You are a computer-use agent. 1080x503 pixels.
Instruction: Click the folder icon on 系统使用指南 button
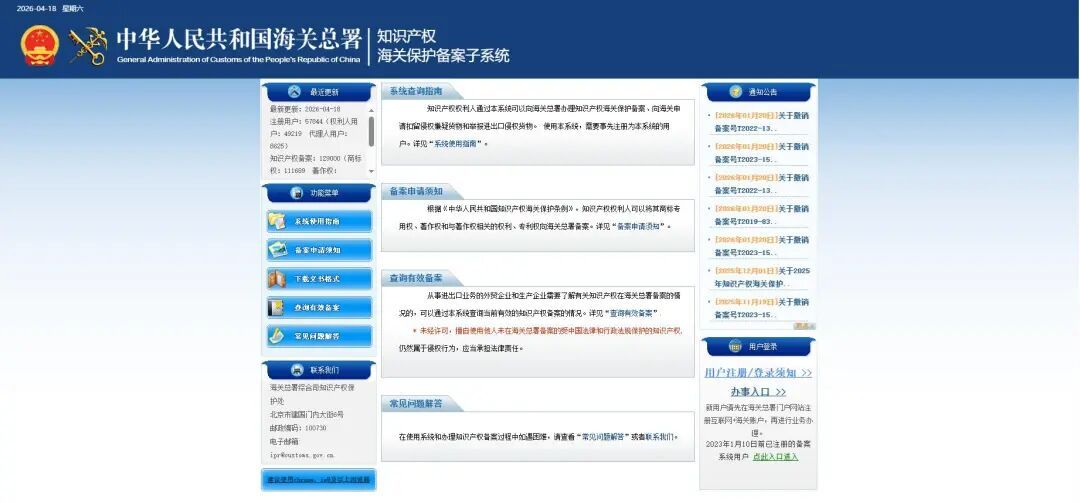click(278, 221)
